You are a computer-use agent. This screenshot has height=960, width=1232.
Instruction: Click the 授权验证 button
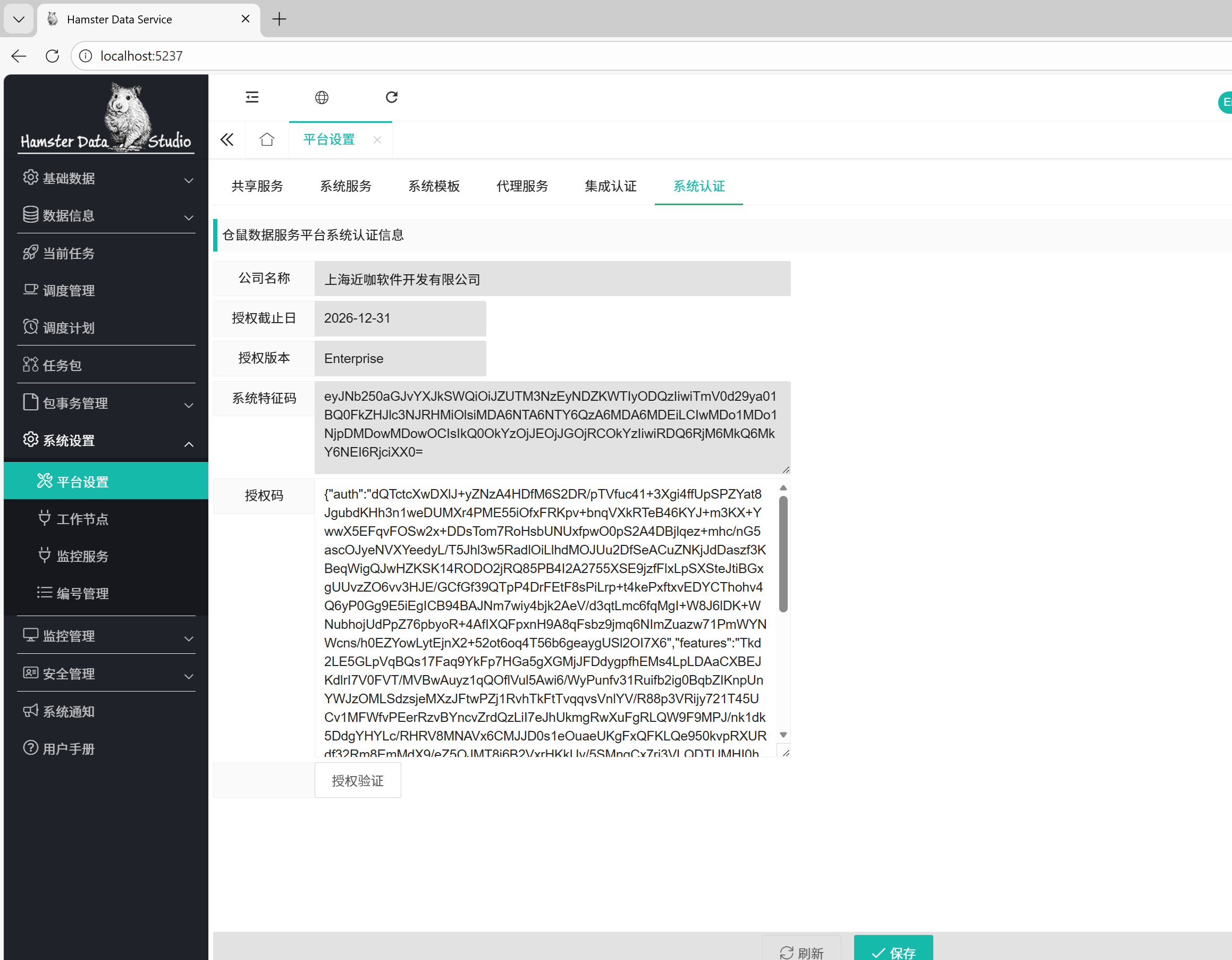[357, 781]
